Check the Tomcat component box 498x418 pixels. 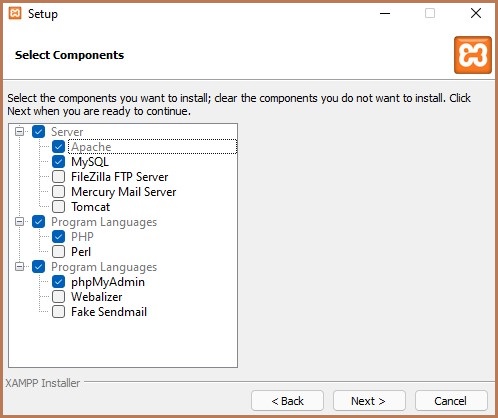click(58, 207)
